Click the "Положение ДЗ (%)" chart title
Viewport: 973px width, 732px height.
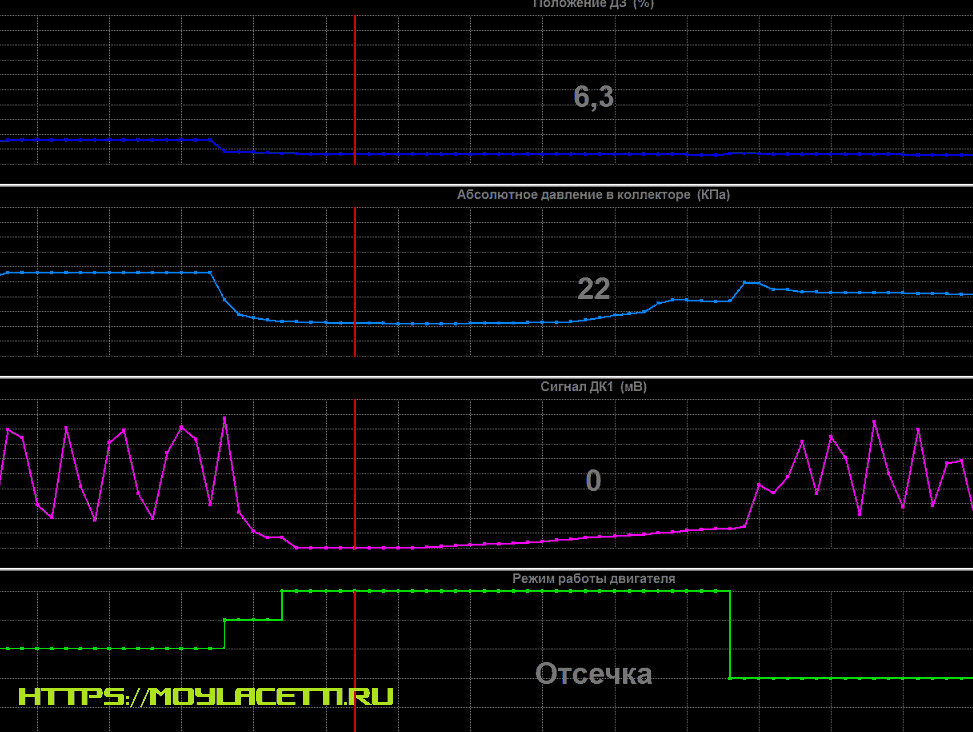[x=593, y=4]
